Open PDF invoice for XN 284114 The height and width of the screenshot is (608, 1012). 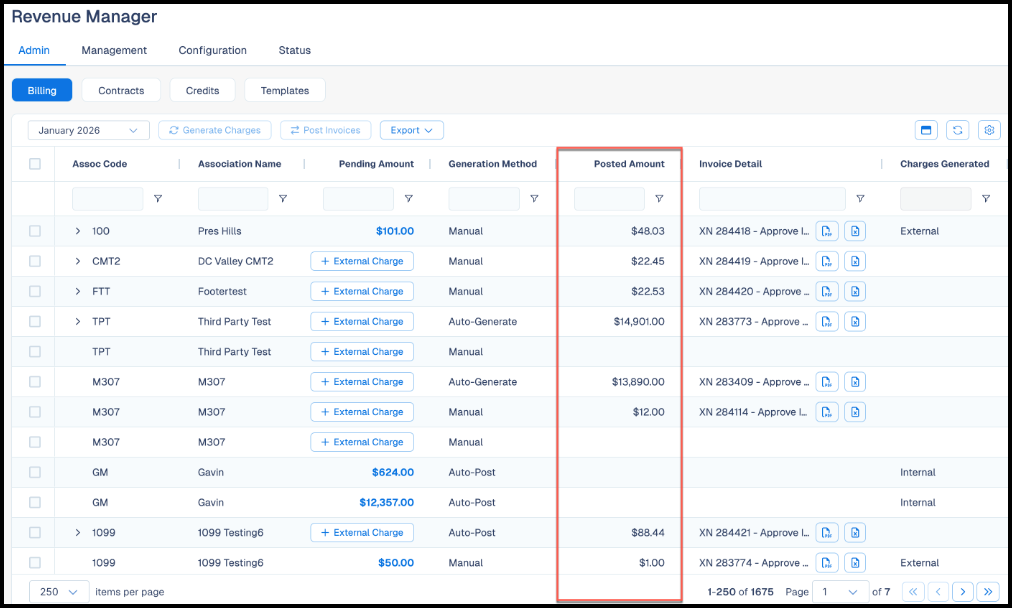pyautogui.click(x=827, y=412)
